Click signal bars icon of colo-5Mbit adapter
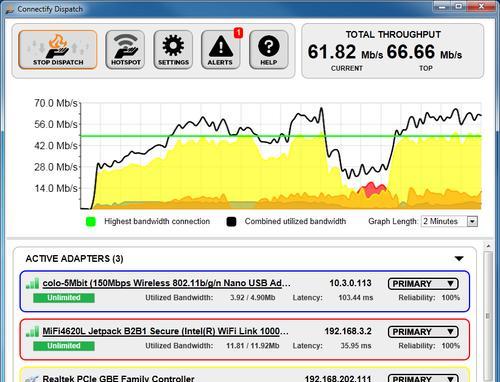Image resolution: width=500 pixels, height=382 pixels. pyautogui.click(x=33, y=284)
